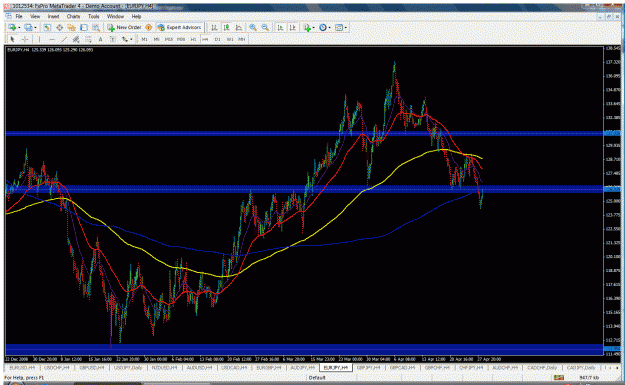Select the H4 timeframe button

tap(205, 39)
